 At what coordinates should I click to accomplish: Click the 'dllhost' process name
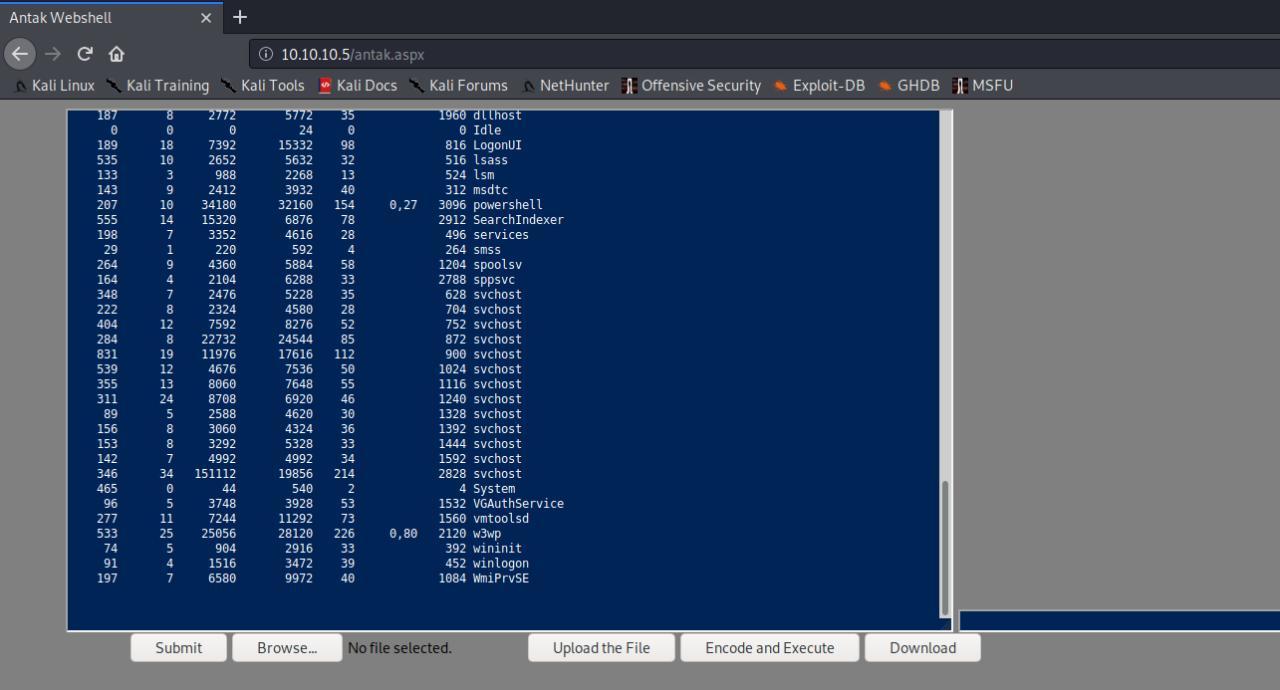coord(497,115)
